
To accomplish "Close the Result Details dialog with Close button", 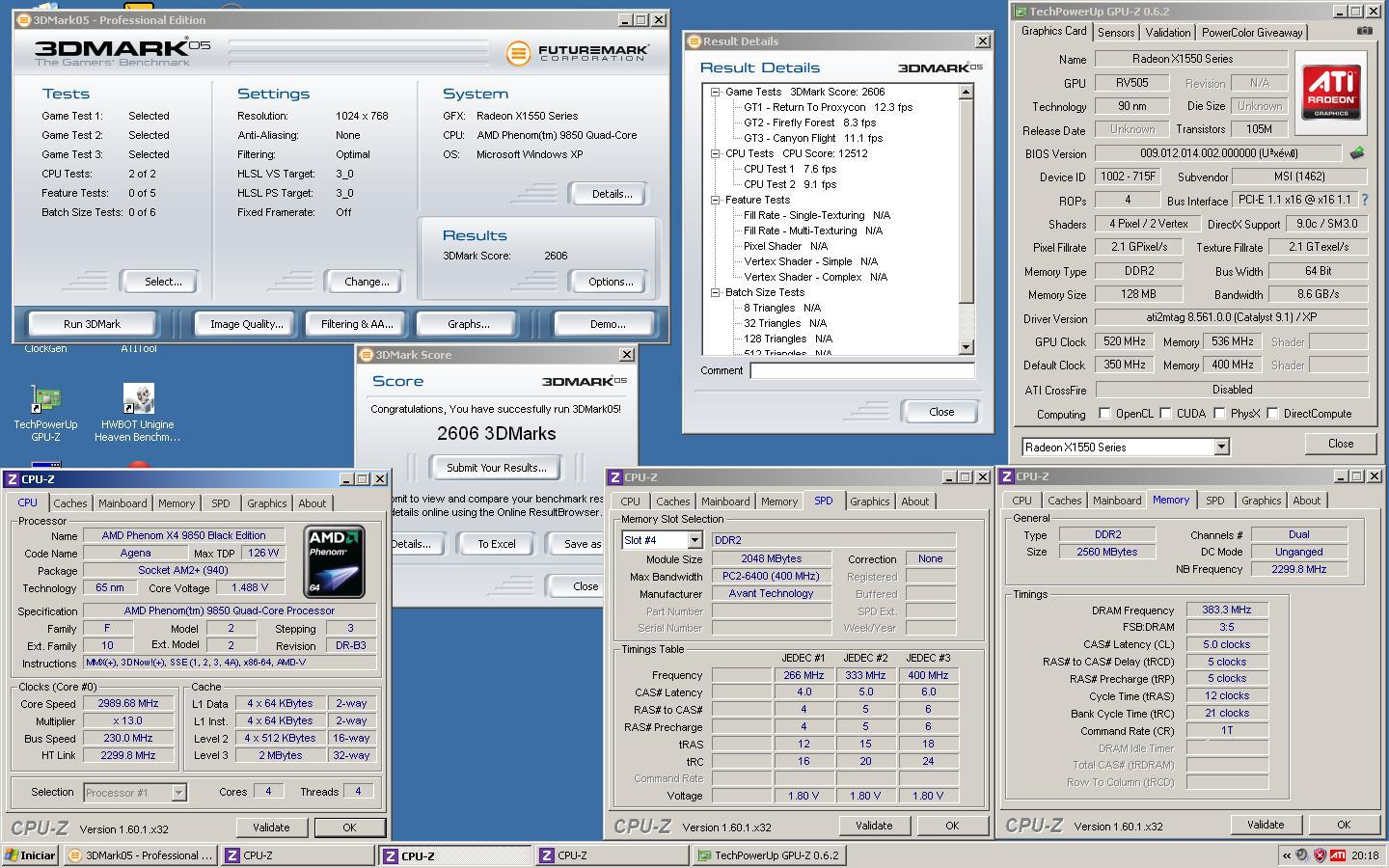I will point(941,411).
